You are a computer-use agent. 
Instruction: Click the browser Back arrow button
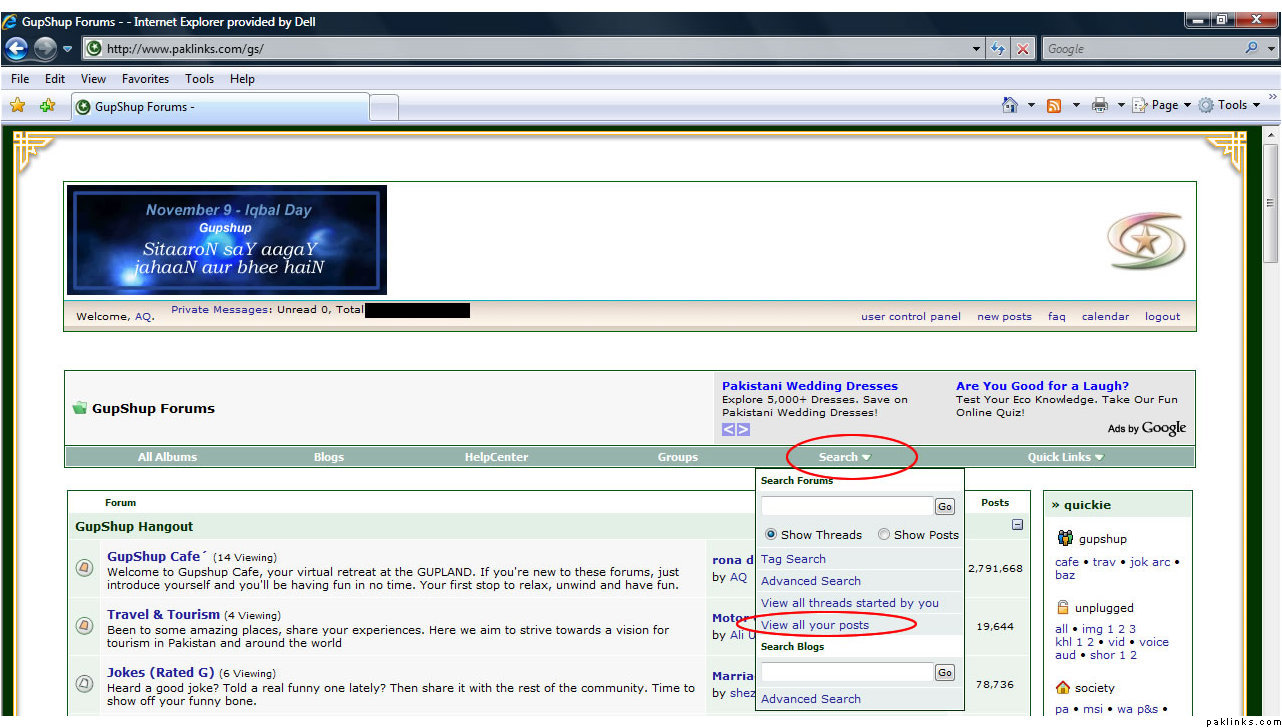(16, 48)
